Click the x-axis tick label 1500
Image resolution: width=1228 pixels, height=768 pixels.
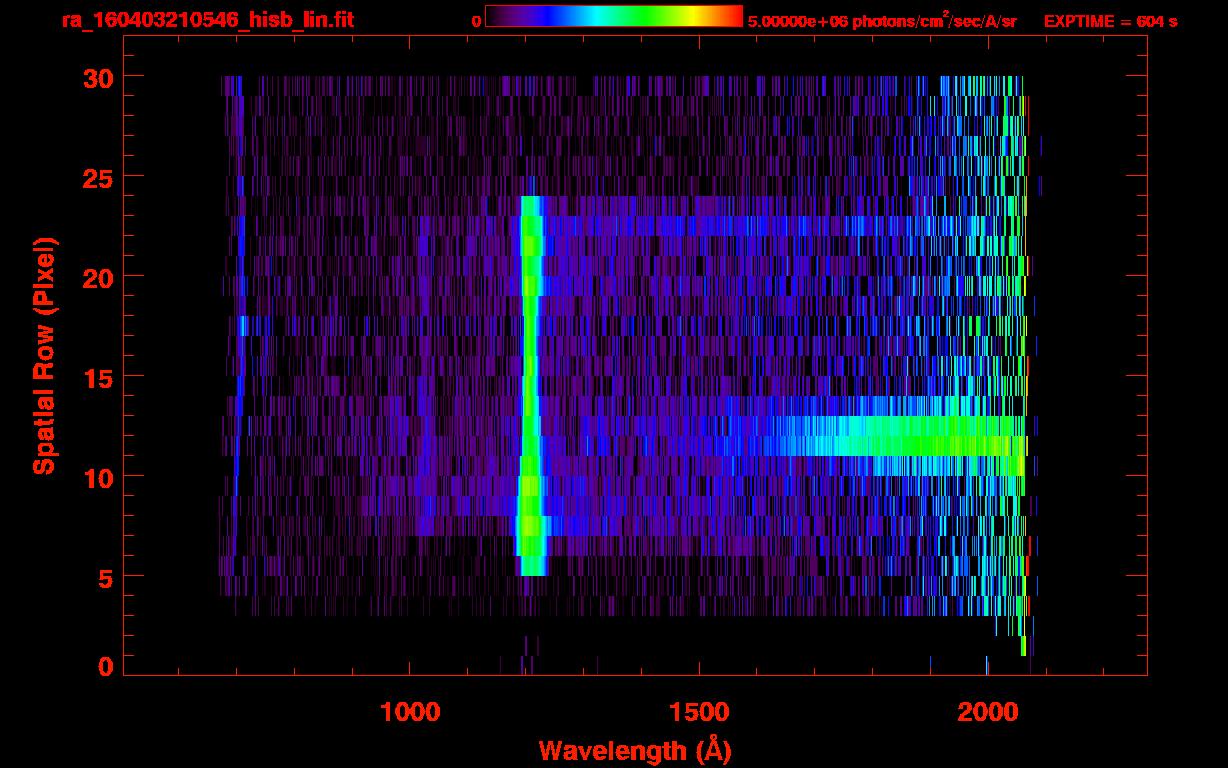(x=698, y=712)
